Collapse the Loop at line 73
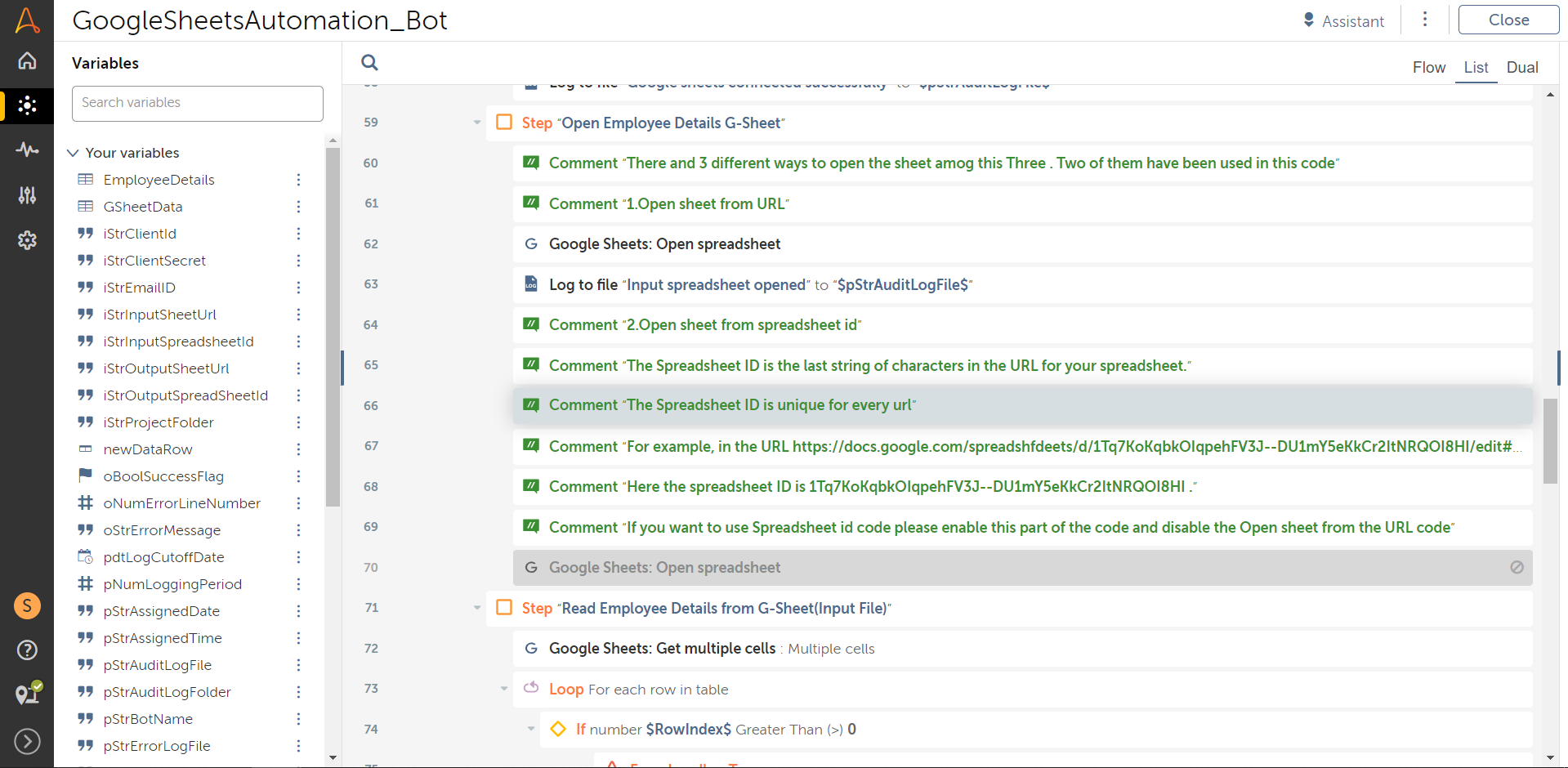1568x768 pixels. (x=504, y=689)
